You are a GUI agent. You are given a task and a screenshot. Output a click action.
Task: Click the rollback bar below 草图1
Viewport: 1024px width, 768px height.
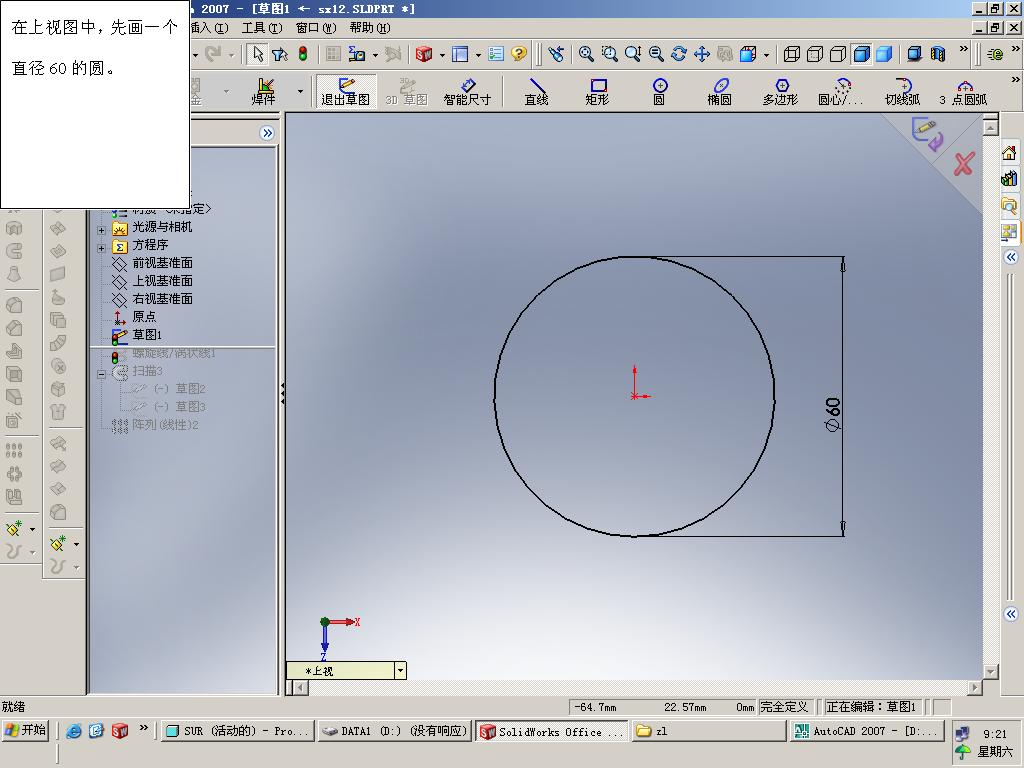[183, 346]
